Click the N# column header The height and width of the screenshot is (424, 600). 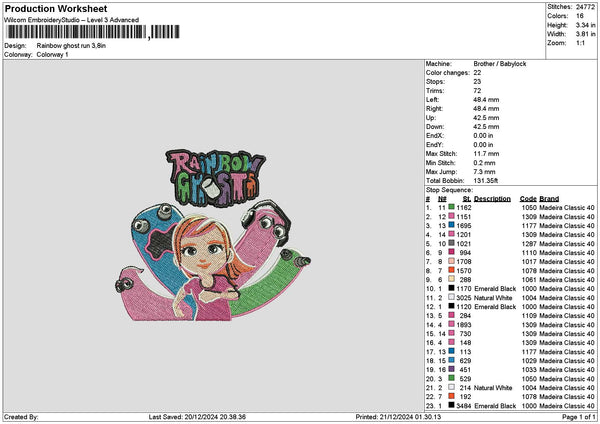click(442, 199)
